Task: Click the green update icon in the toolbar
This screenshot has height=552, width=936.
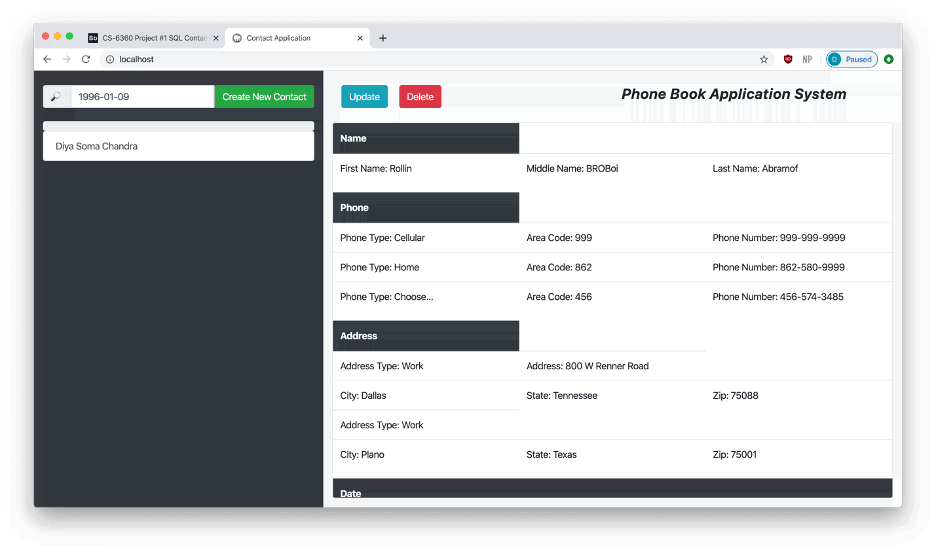Action: coord(888,59)
